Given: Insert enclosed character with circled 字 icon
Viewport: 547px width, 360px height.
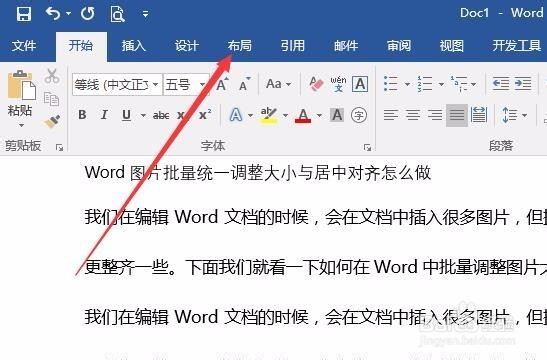Looking at the screenshot, I should pyautogui.click(x=359, y=115).
